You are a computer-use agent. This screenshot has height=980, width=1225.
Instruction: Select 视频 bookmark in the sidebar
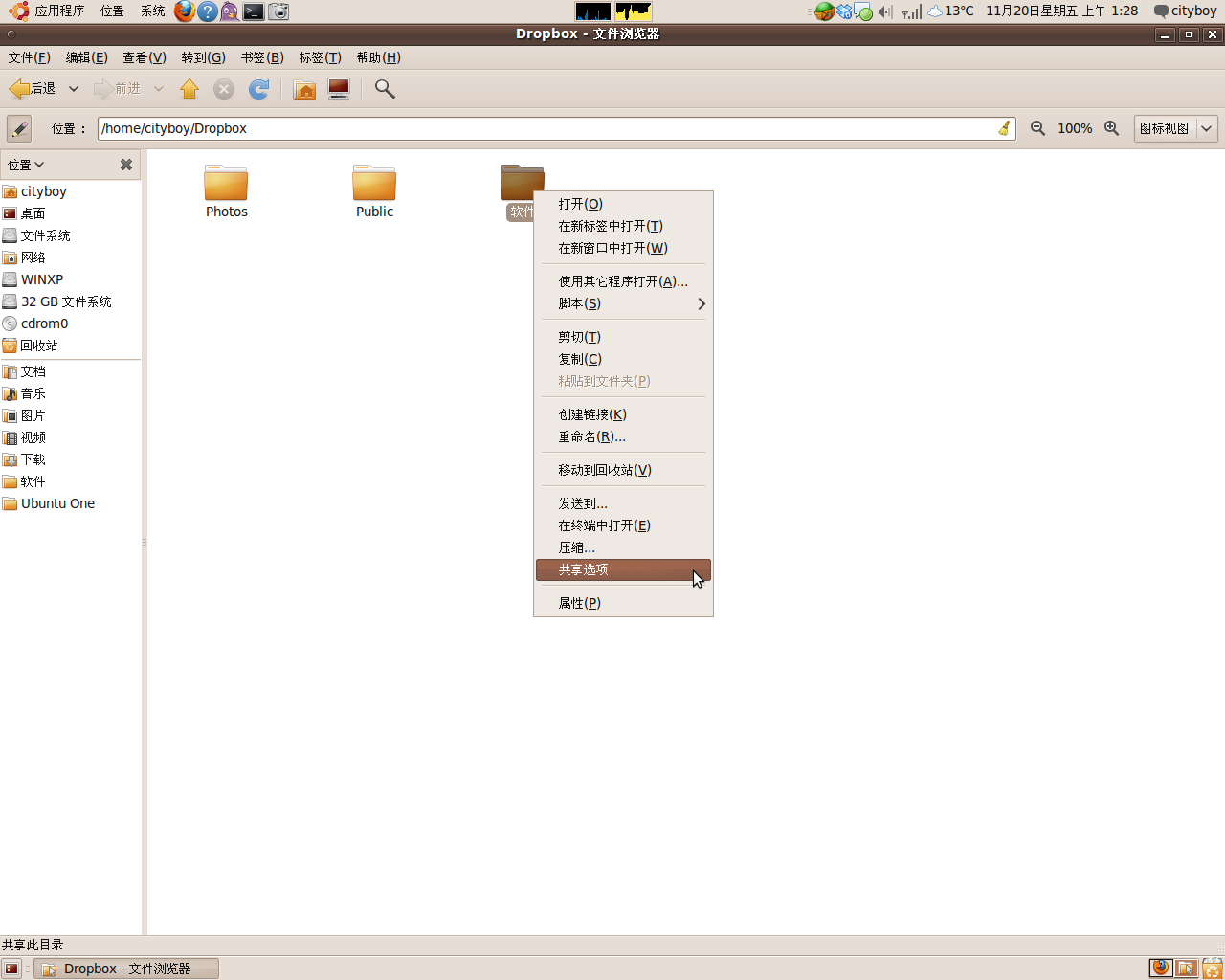coord(71,437)
